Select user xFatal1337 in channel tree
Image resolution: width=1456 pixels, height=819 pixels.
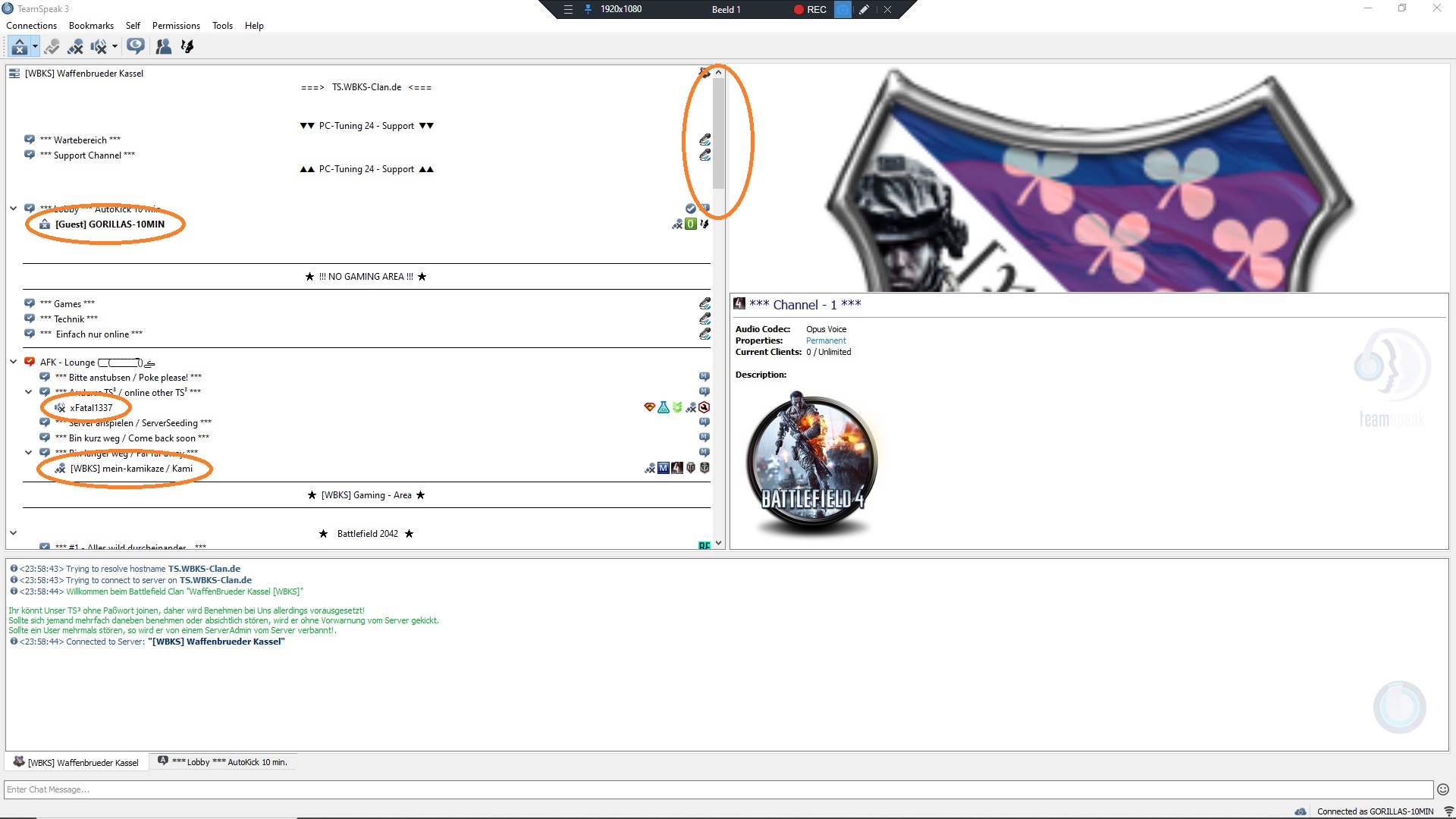91,408
